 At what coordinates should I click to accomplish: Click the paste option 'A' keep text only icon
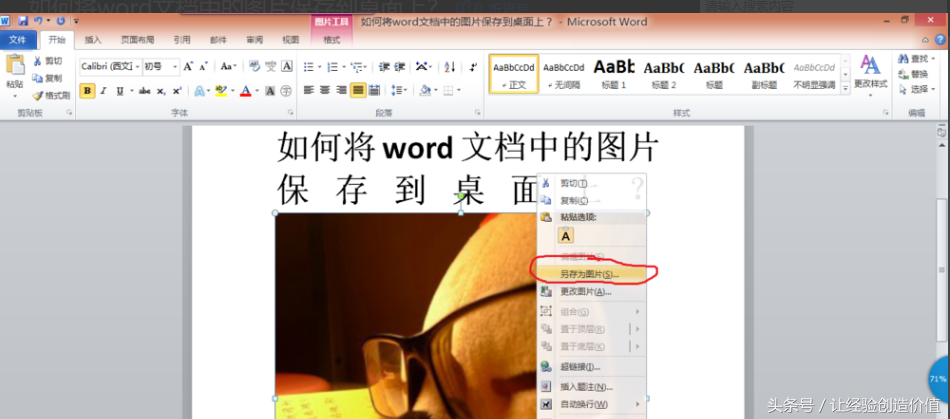[x=566, y=236]
